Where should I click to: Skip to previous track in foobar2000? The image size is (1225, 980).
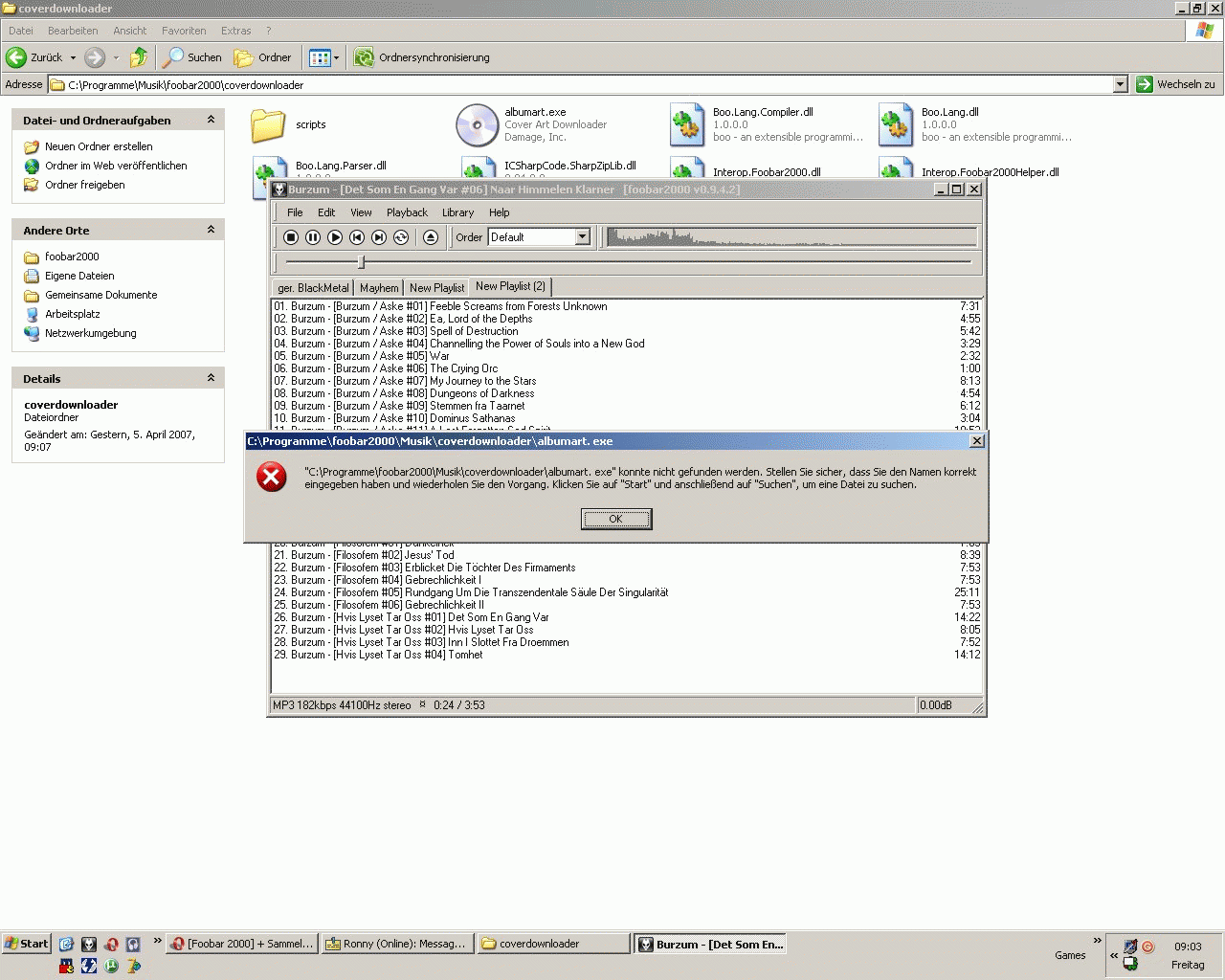click(x=357, y=237)
